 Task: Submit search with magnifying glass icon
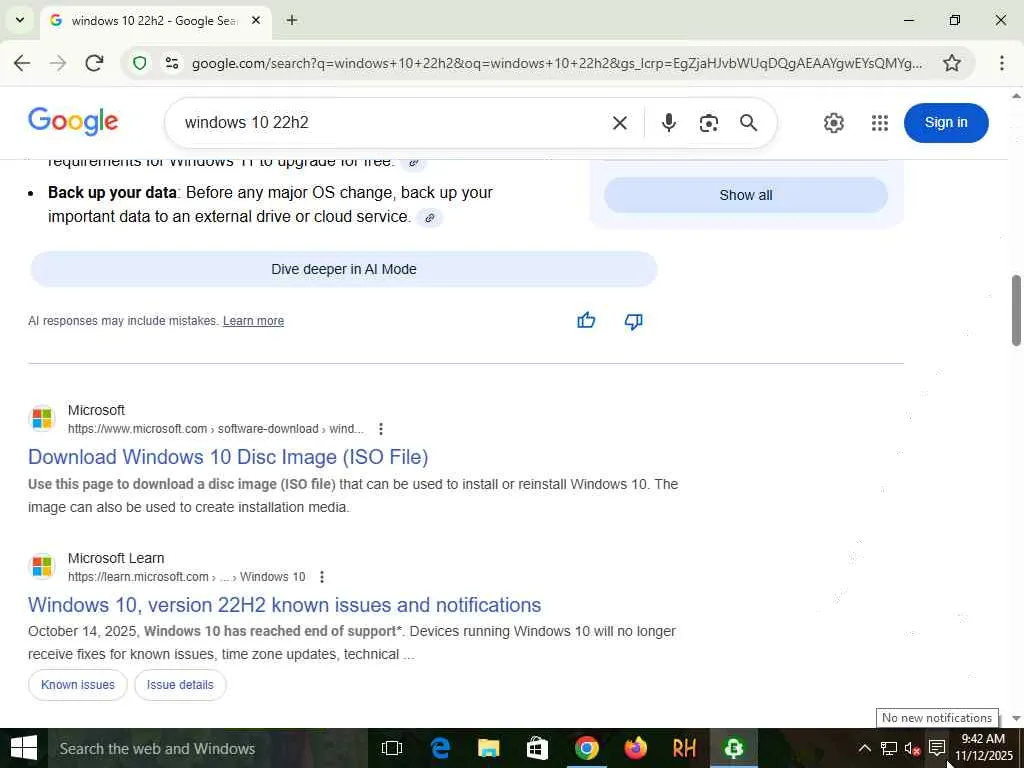pyautogui.click(x=748, y=123)
